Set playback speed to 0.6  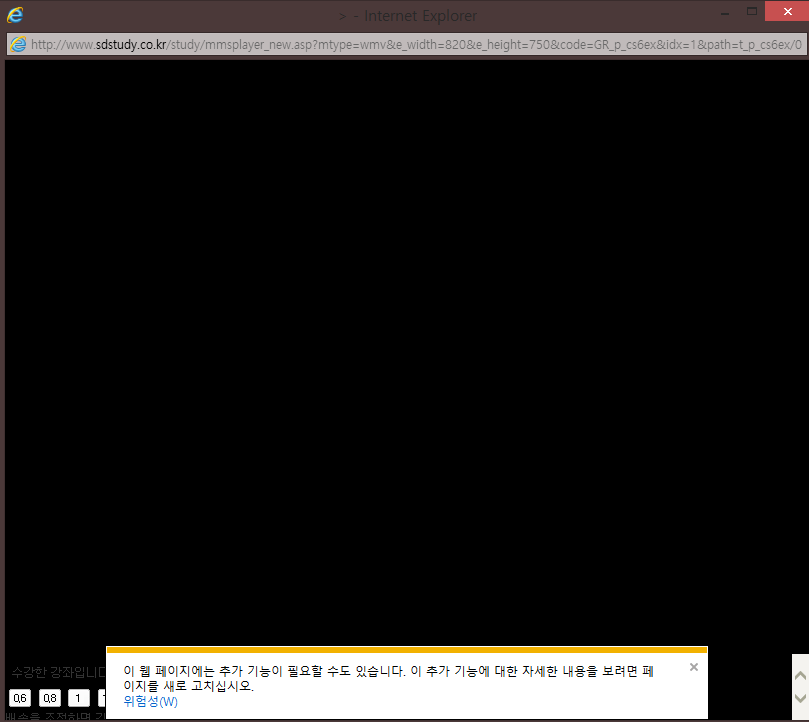[x=20, y=698]
